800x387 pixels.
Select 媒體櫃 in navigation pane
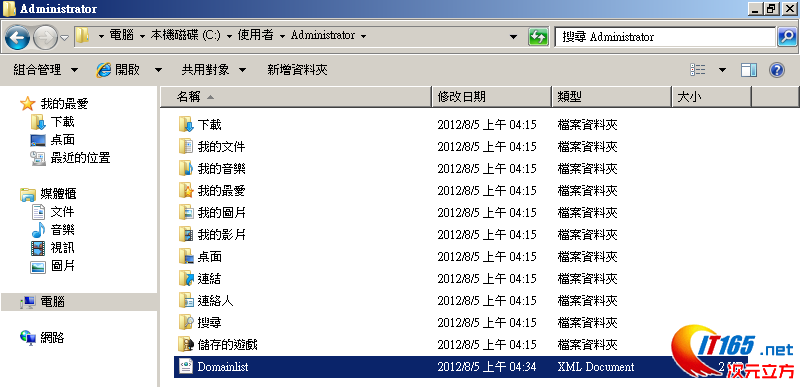48,194
